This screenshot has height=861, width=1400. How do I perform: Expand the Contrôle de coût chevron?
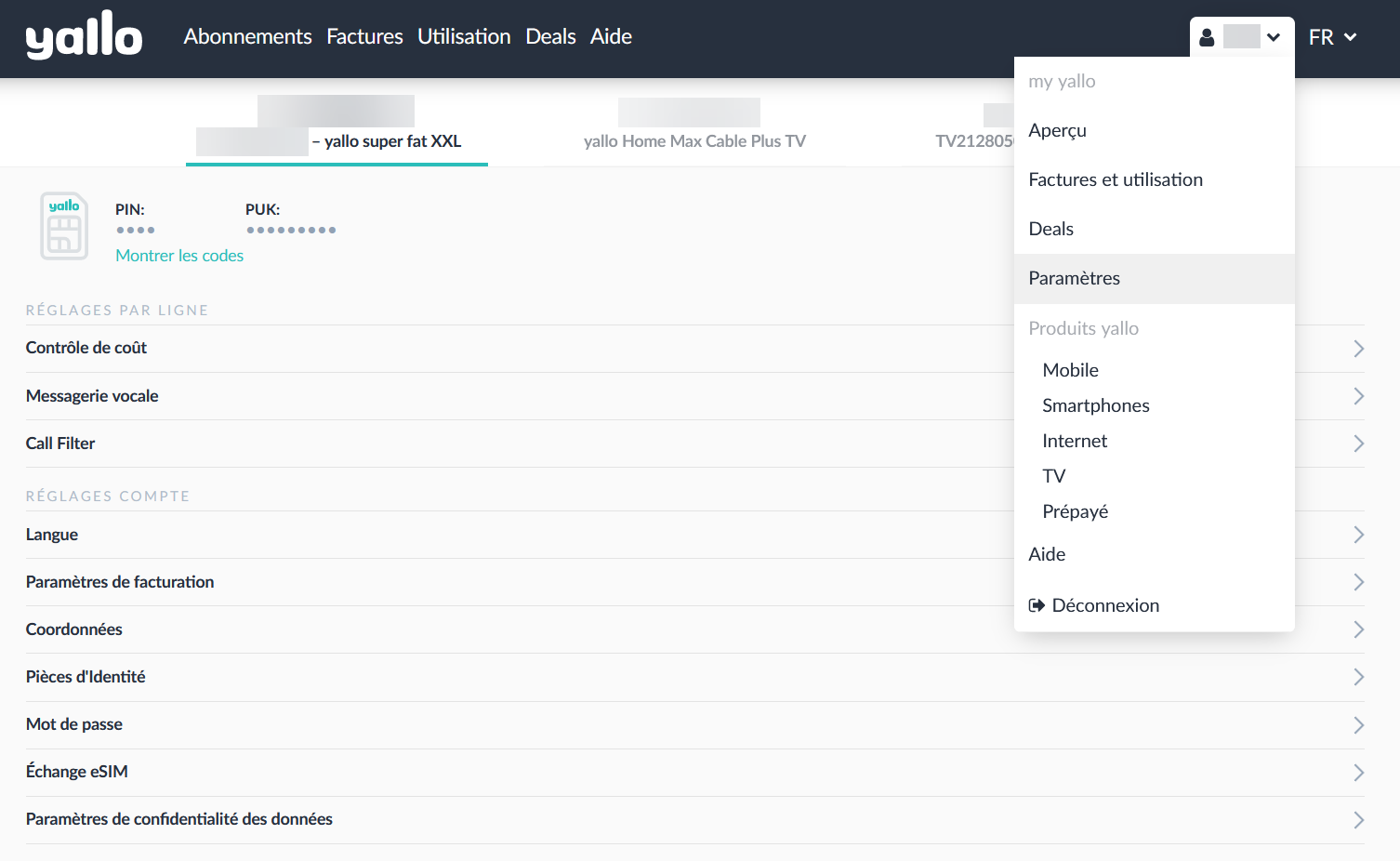(x=1358, y=349)
